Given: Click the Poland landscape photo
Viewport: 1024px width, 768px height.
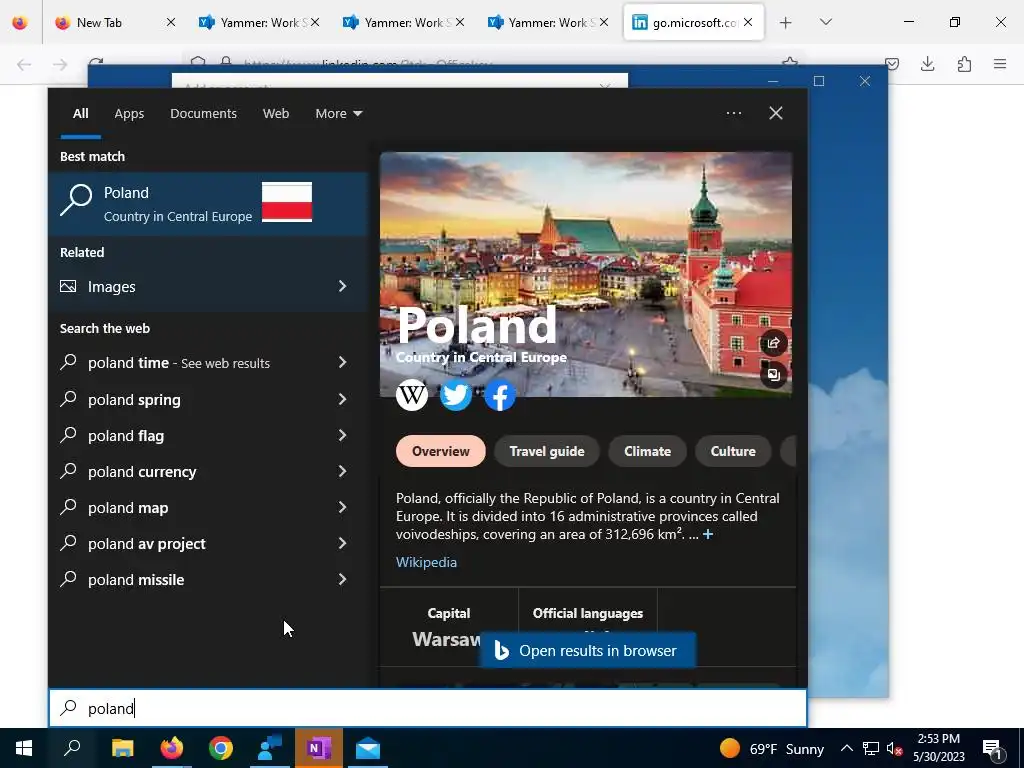Looking at the screenshot, I should click(586, 274).
